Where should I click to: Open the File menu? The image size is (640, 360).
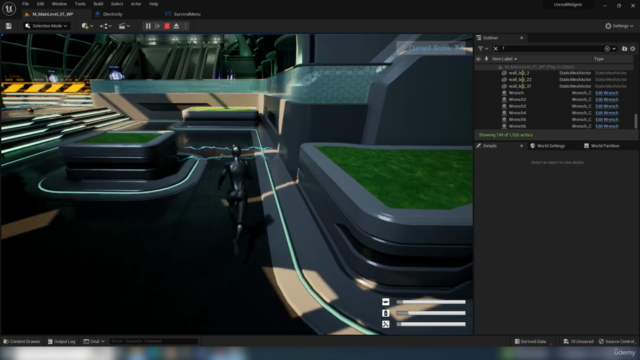tap(25, 4)
